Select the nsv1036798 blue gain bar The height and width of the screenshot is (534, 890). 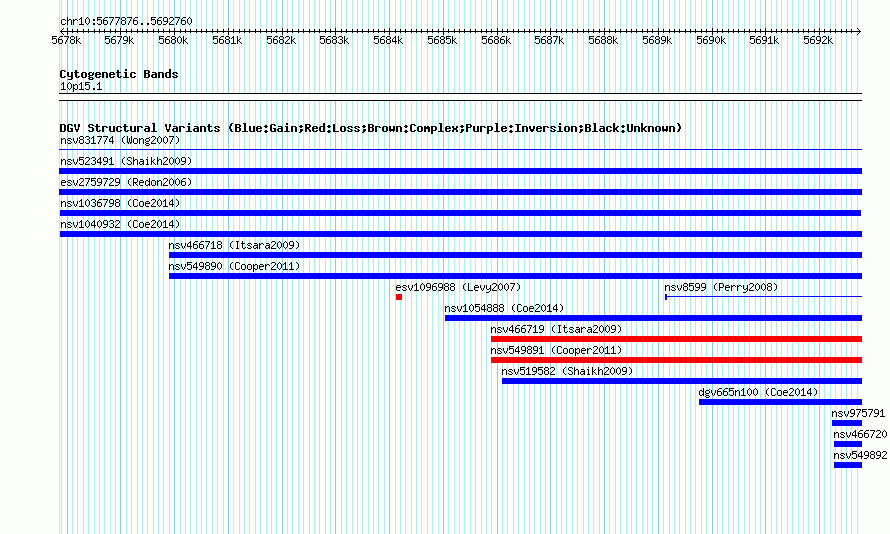tap(460, 213)
